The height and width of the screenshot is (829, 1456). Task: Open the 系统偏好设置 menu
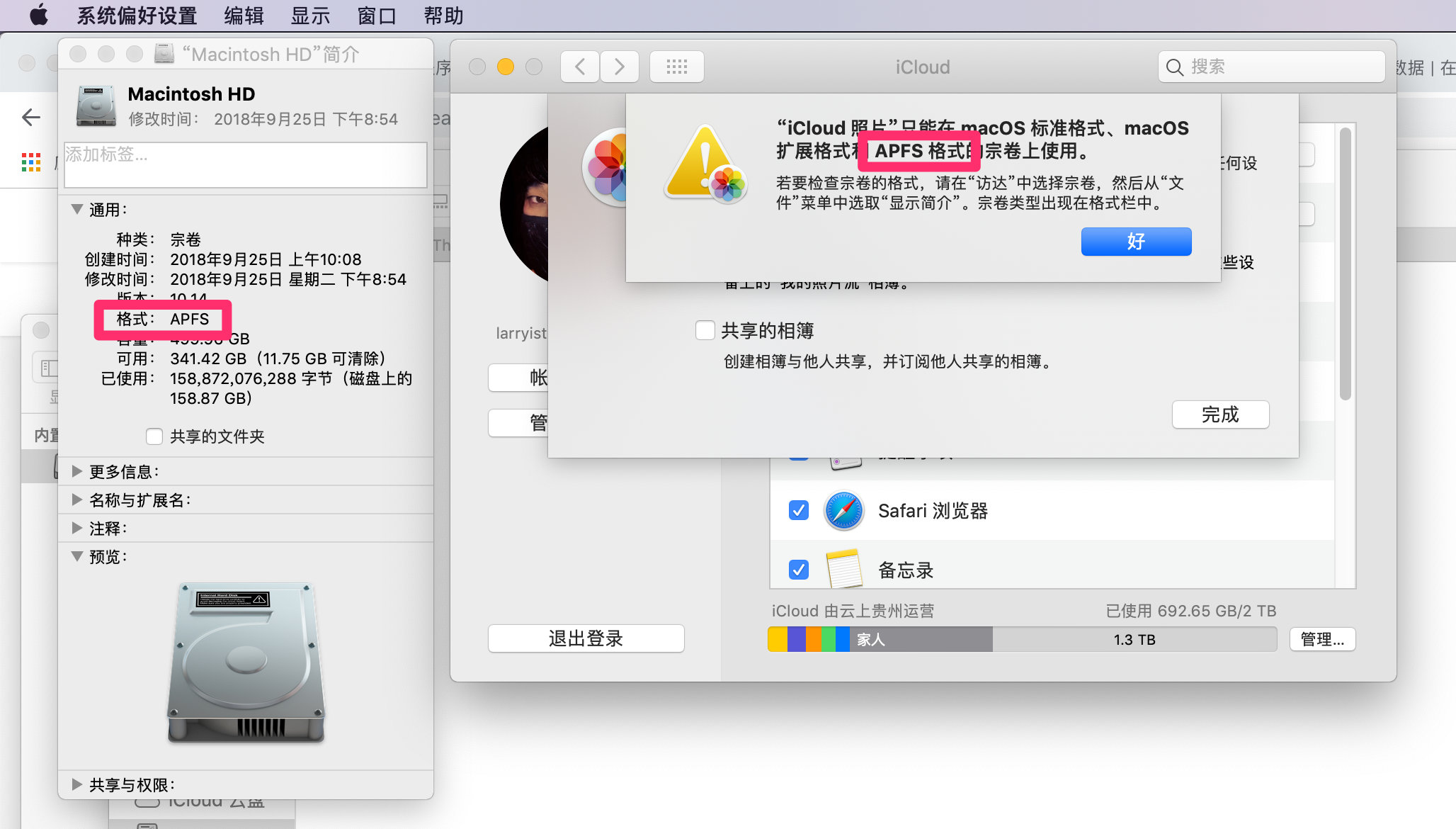click(137, 16)
